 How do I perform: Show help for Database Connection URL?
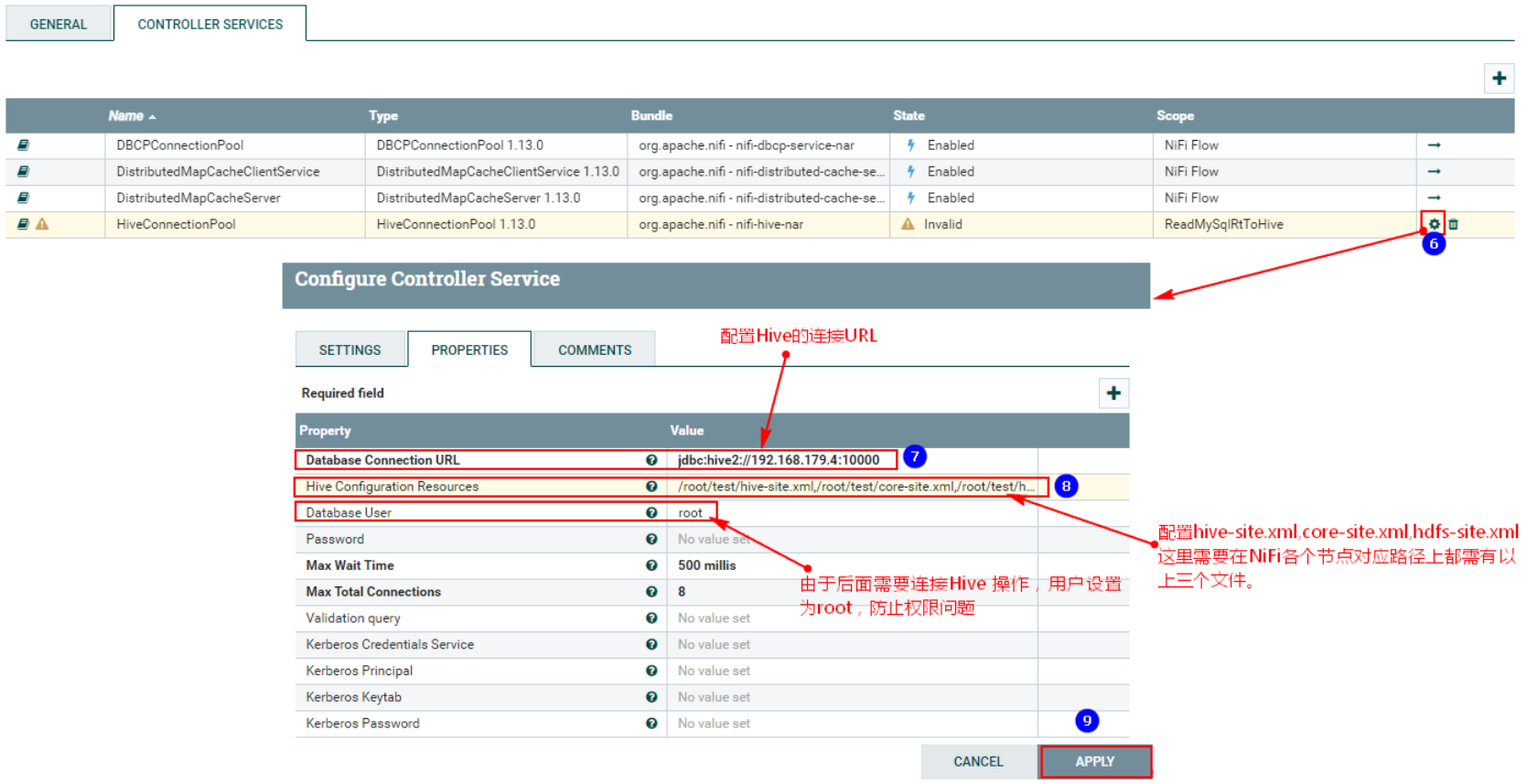coord(651,460)
